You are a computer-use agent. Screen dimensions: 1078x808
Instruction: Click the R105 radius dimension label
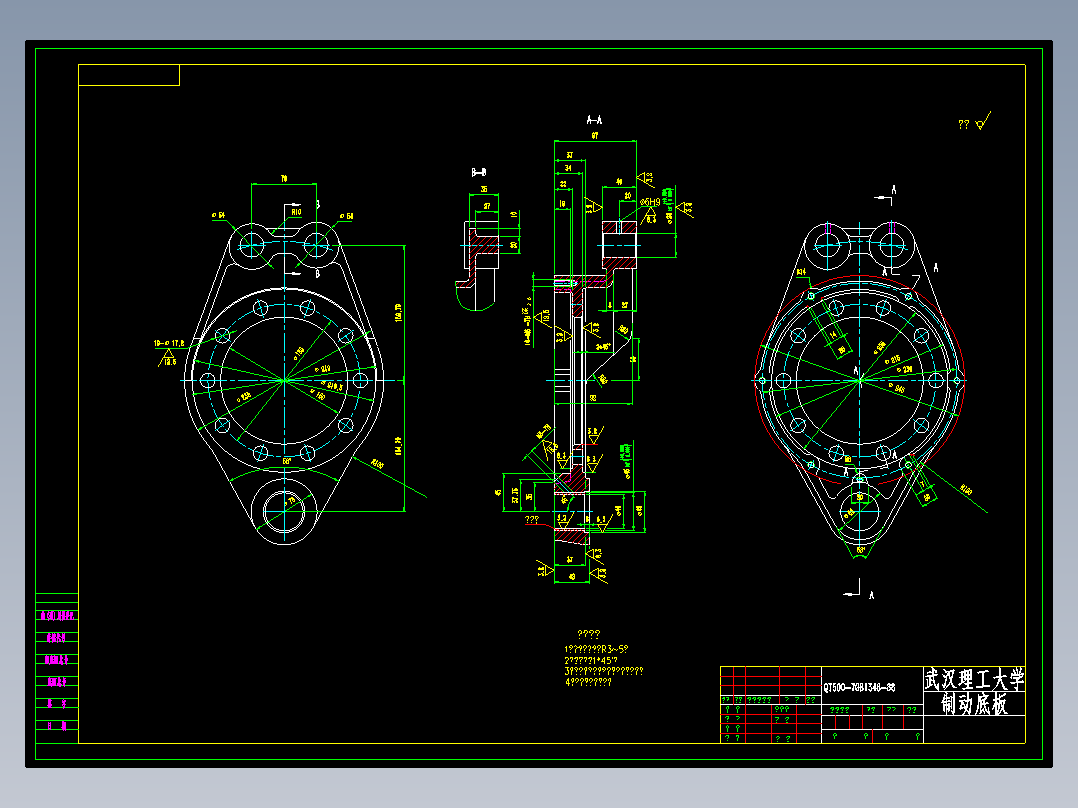pos(377,464)
